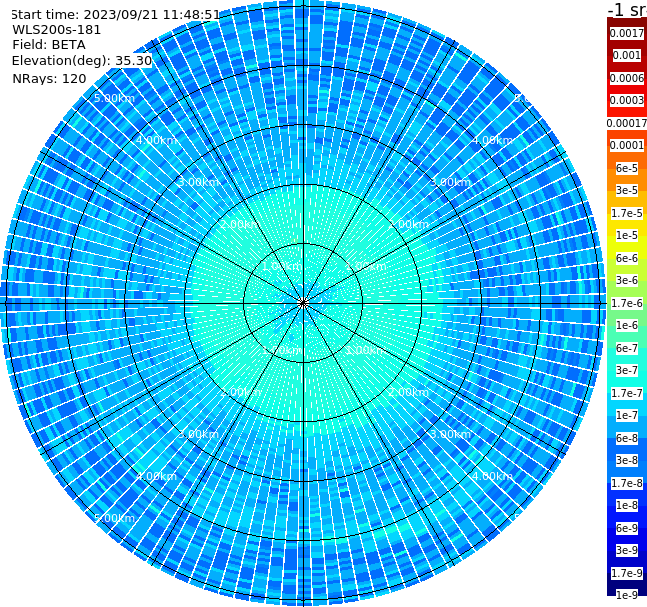Select the upper-left 4.00km ring label

click(156, 140)
